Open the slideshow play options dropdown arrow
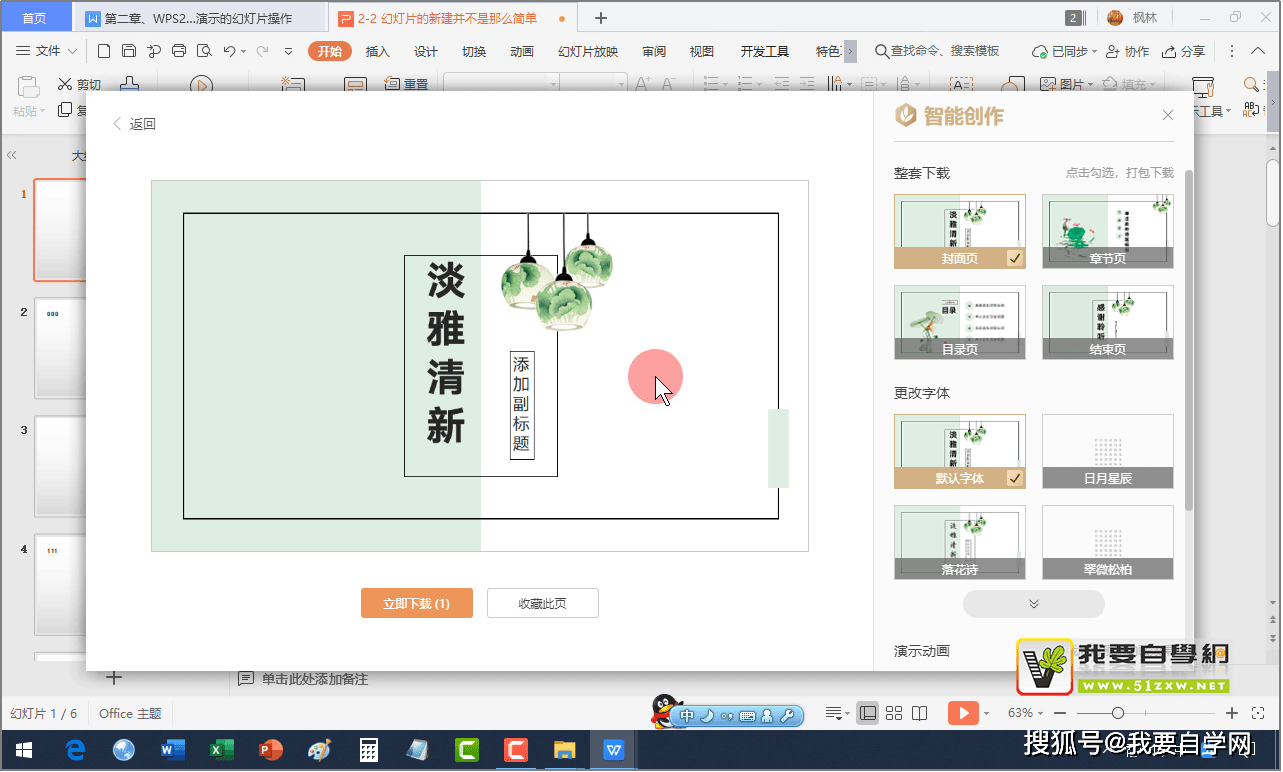 (986, 713)
